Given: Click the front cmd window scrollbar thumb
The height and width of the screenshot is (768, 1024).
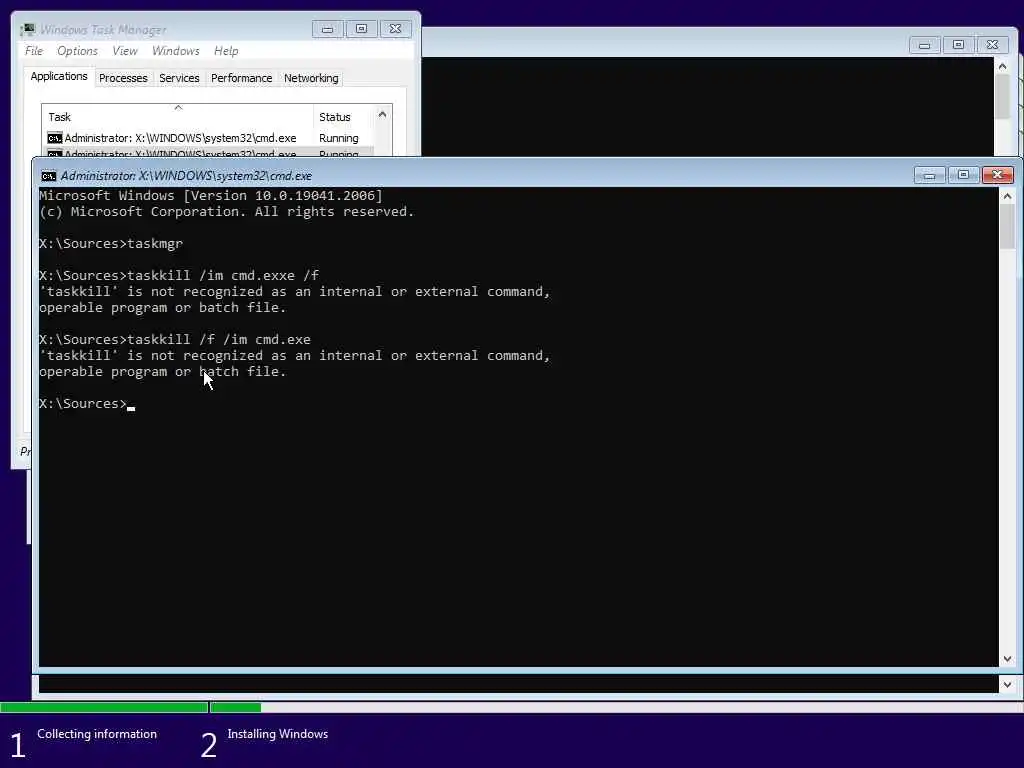Looking at the screenshot, I should pyautogui.click(x=1007, y=226).
